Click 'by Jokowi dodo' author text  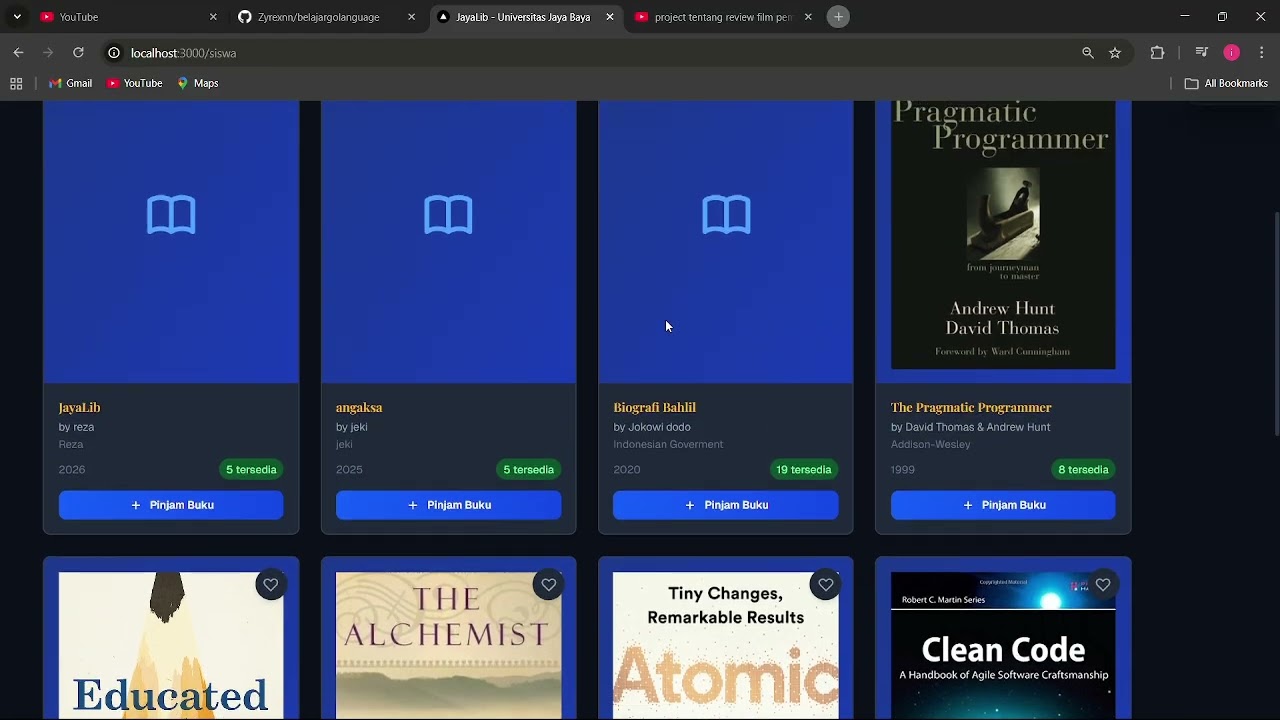[x=652, y=427]
